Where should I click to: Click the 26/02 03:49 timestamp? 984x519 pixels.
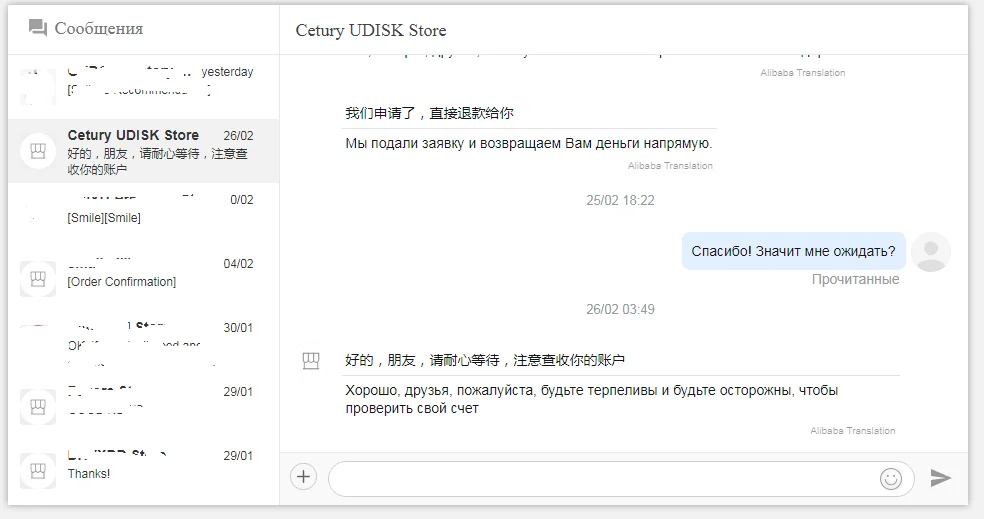pyautogui.click(x=620, y=309)
